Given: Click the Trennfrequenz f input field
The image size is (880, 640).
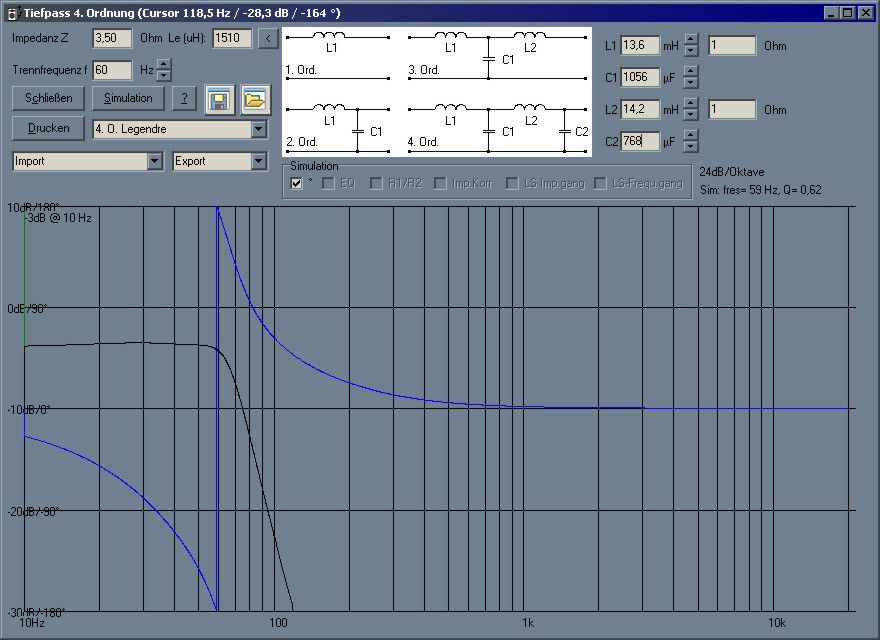Looking at the screenshot, I should pyautogui.click(x=112, y=70).
